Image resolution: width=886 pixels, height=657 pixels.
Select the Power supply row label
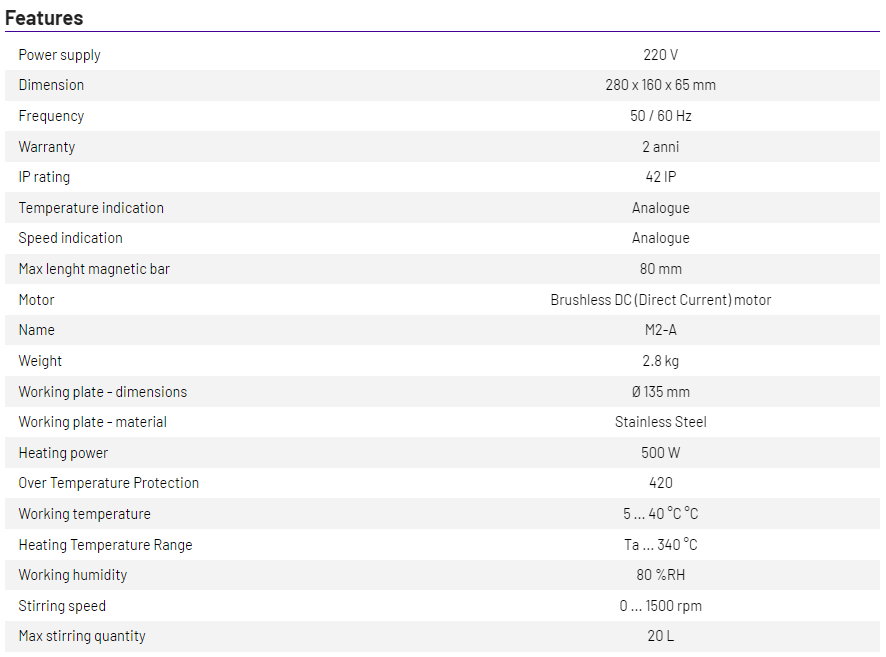[x=59, y=55]
